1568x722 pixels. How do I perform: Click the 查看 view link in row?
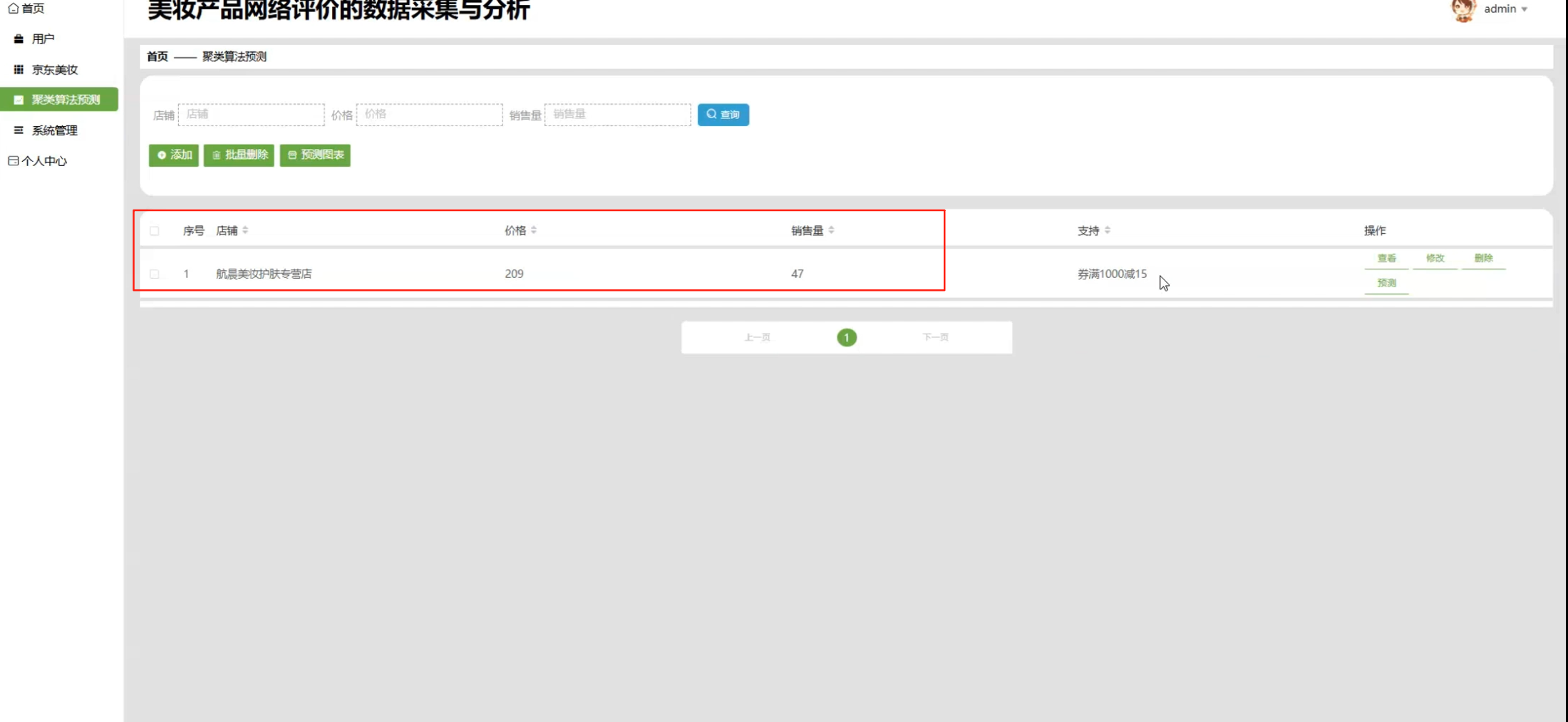pos(1386,259)
